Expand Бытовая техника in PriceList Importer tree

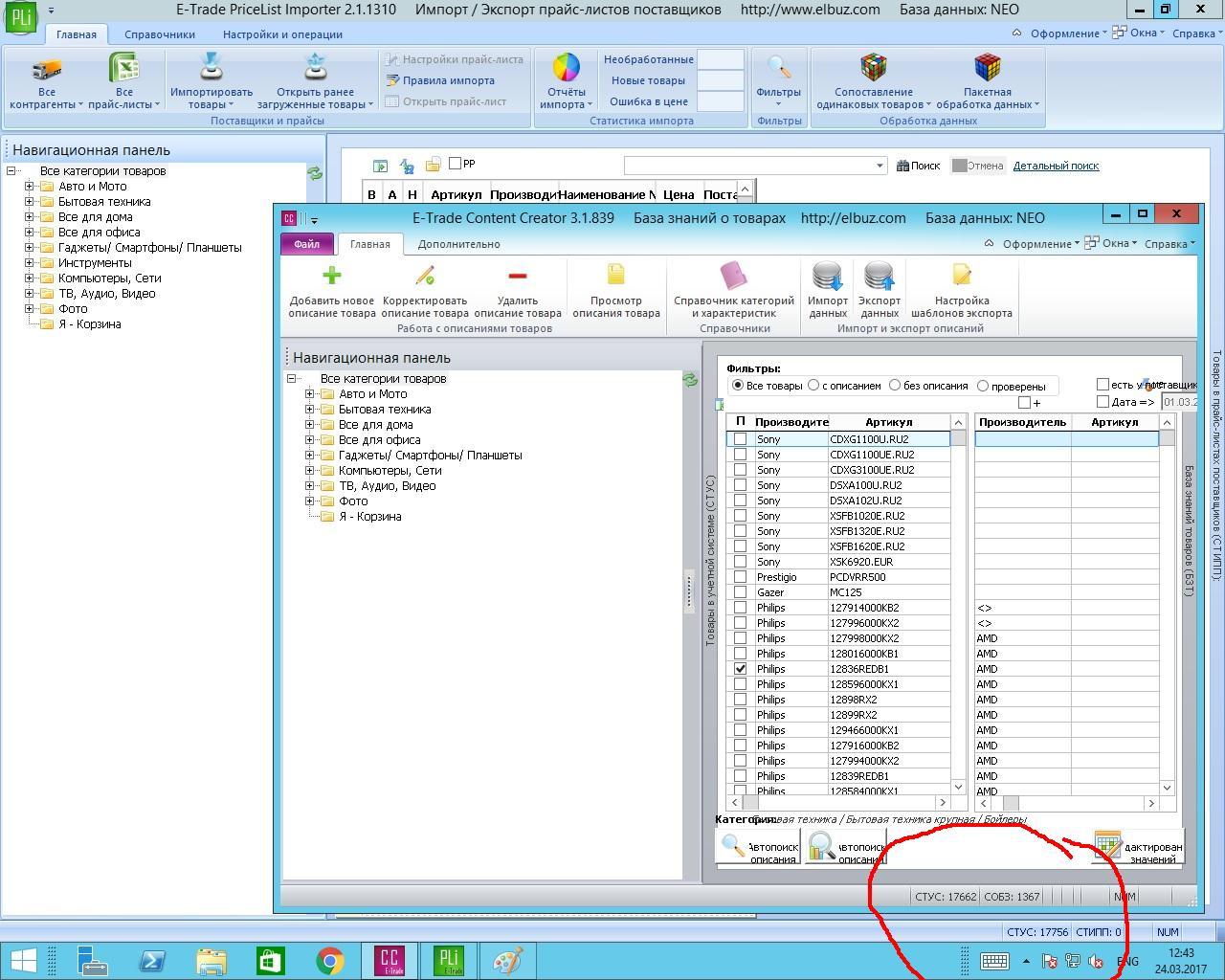click(x=30, y=202)
